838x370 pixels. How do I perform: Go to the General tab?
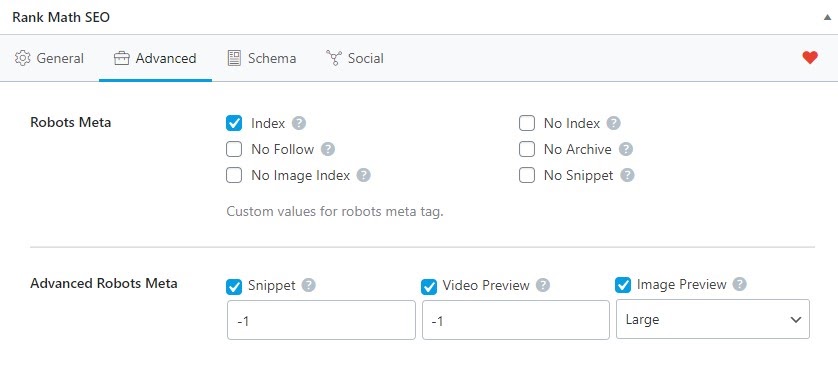click(x=49, y=58)
